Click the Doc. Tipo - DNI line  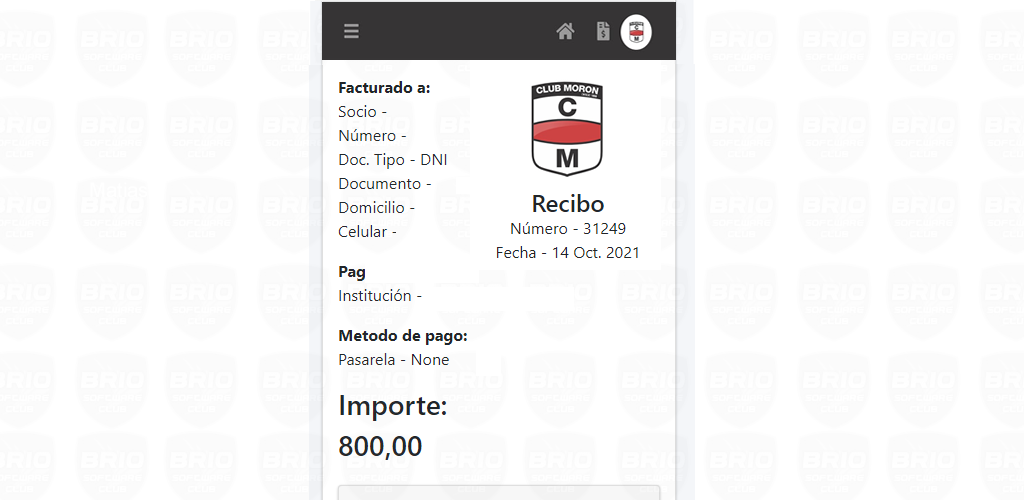392,160
